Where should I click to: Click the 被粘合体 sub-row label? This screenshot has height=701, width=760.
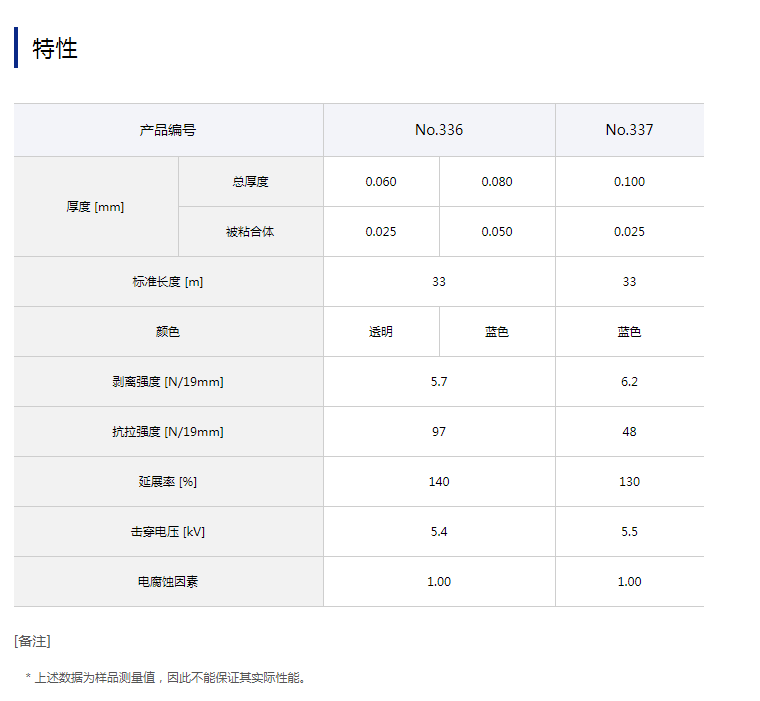250,232
